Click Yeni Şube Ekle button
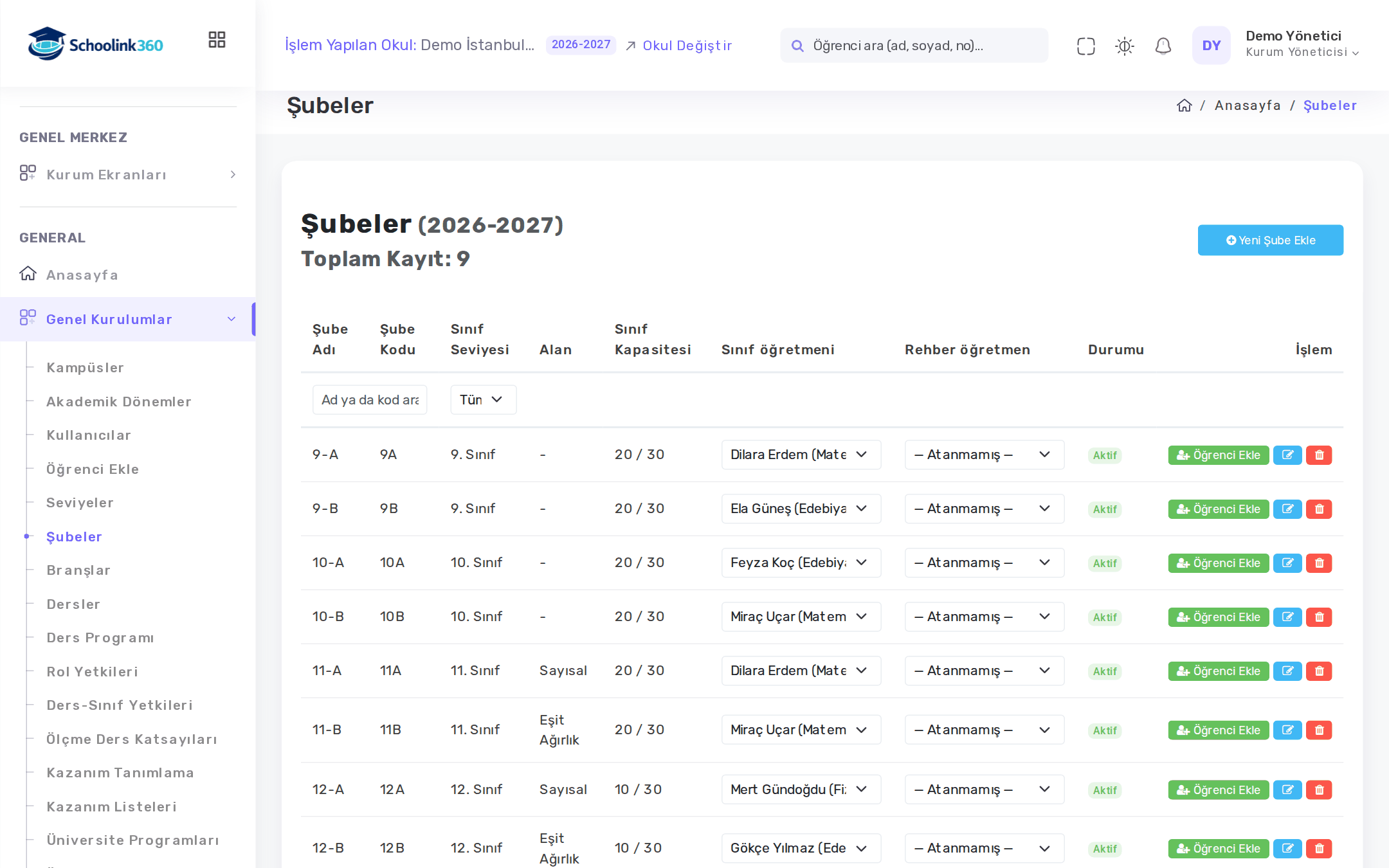Image resolution: width=1389 pixels, height=868 pixels. point(1270,240)
